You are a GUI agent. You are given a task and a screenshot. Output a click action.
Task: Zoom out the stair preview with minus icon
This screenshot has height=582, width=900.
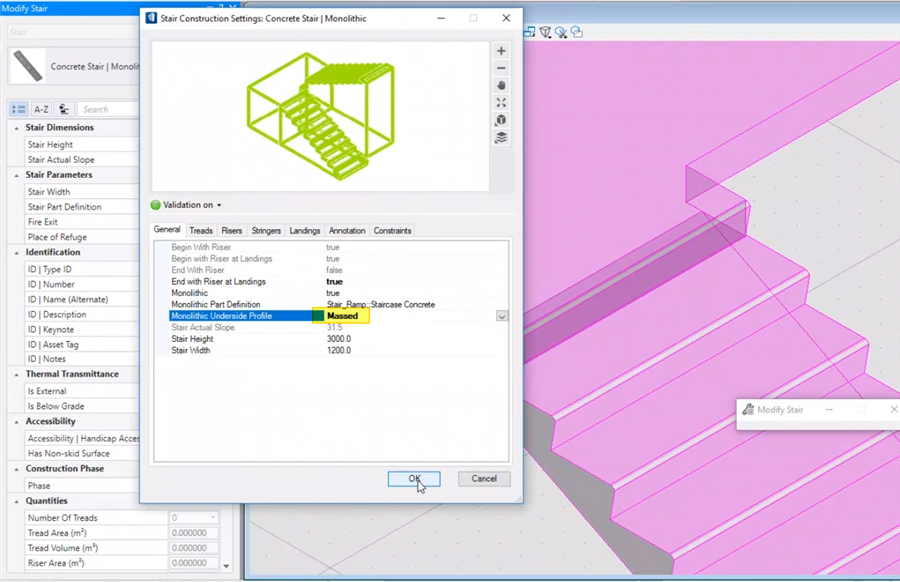[501, 68]
